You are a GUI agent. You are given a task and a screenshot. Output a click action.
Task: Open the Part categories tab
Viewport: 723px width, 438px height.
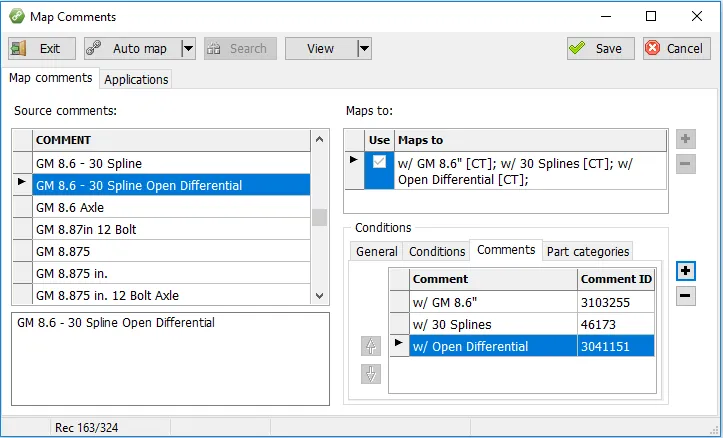point(587,251)
